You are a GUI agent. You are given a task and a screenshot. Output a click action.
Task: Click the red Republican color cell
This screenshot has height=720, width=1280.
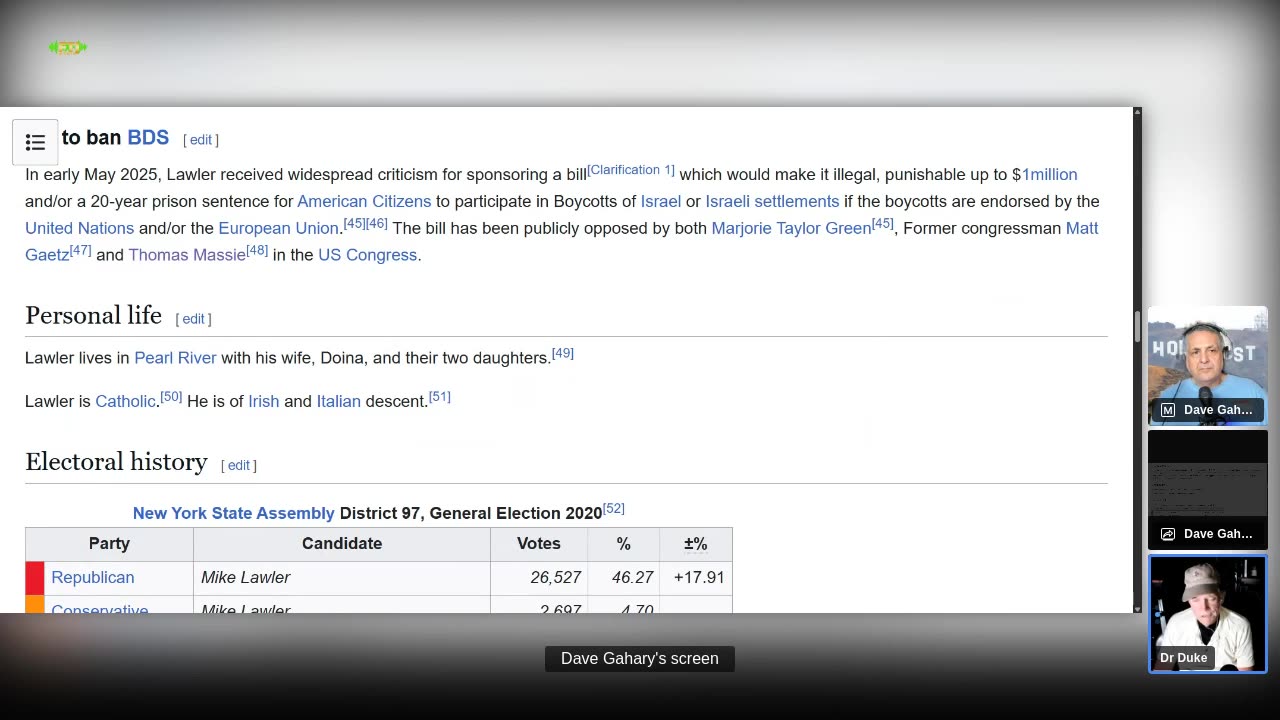35,578
